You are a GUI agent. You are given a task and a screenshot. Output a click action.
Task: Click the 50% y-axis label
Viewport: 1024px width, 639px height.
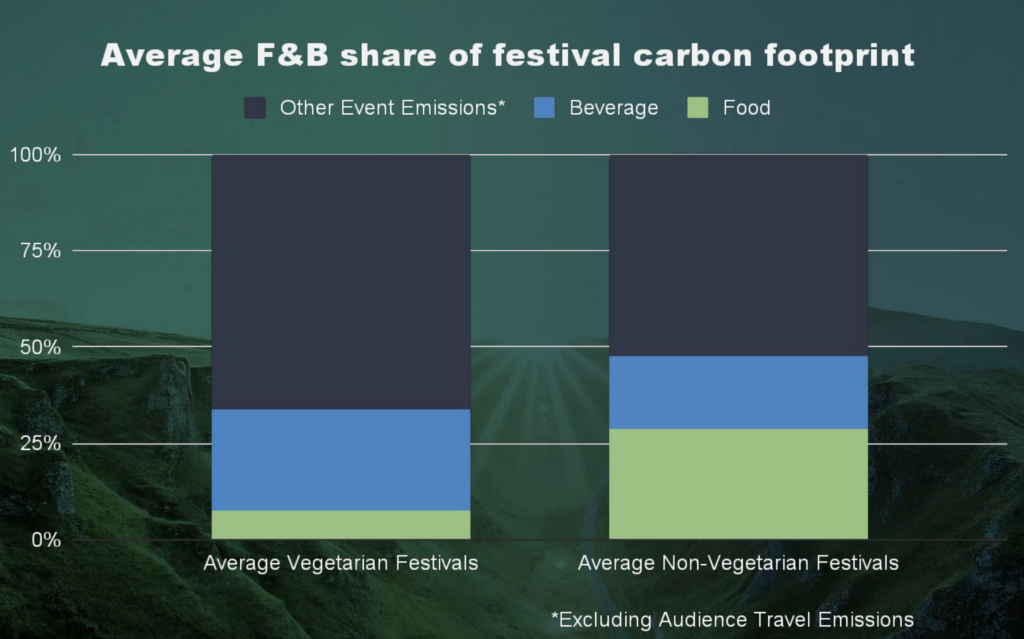41,347
